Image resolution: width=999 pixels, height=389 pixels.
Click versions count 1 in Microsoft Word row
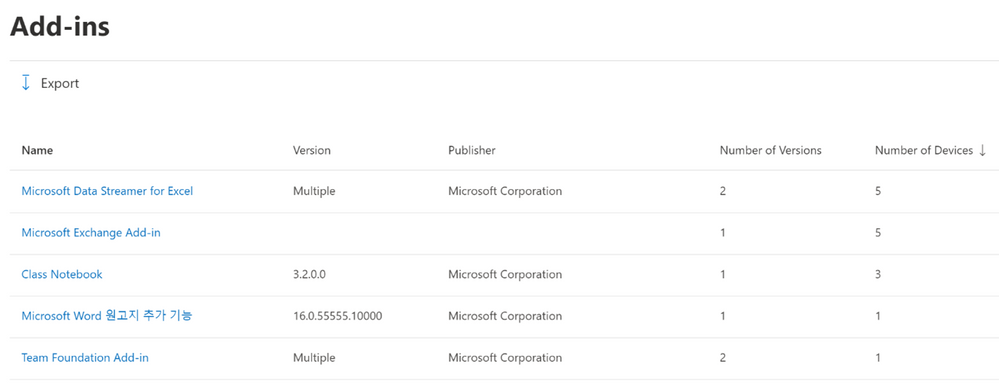(722, 316)
